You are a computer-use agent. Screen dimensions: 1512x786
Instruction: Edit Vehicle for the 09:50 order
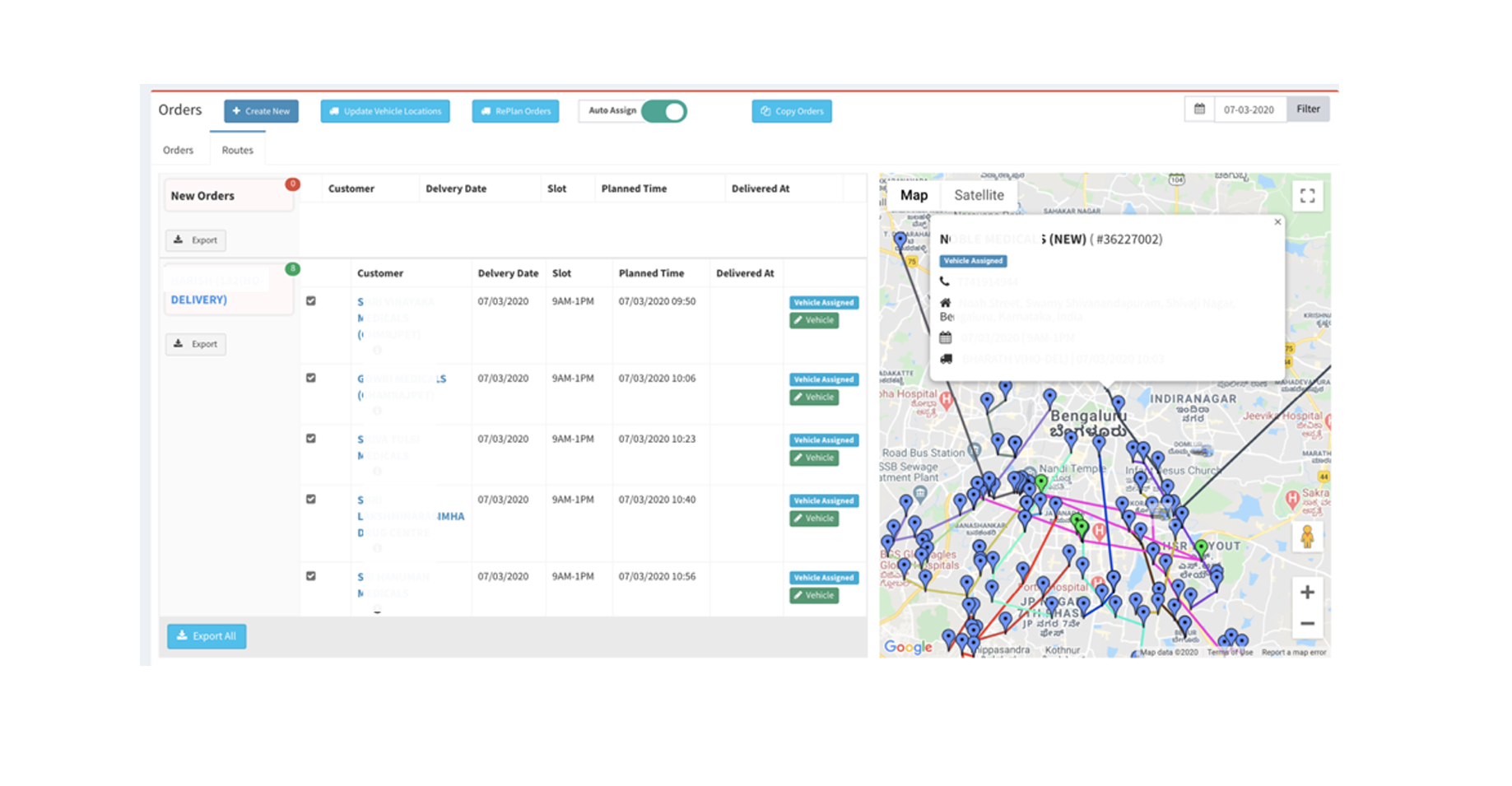(x=814, y=321)
